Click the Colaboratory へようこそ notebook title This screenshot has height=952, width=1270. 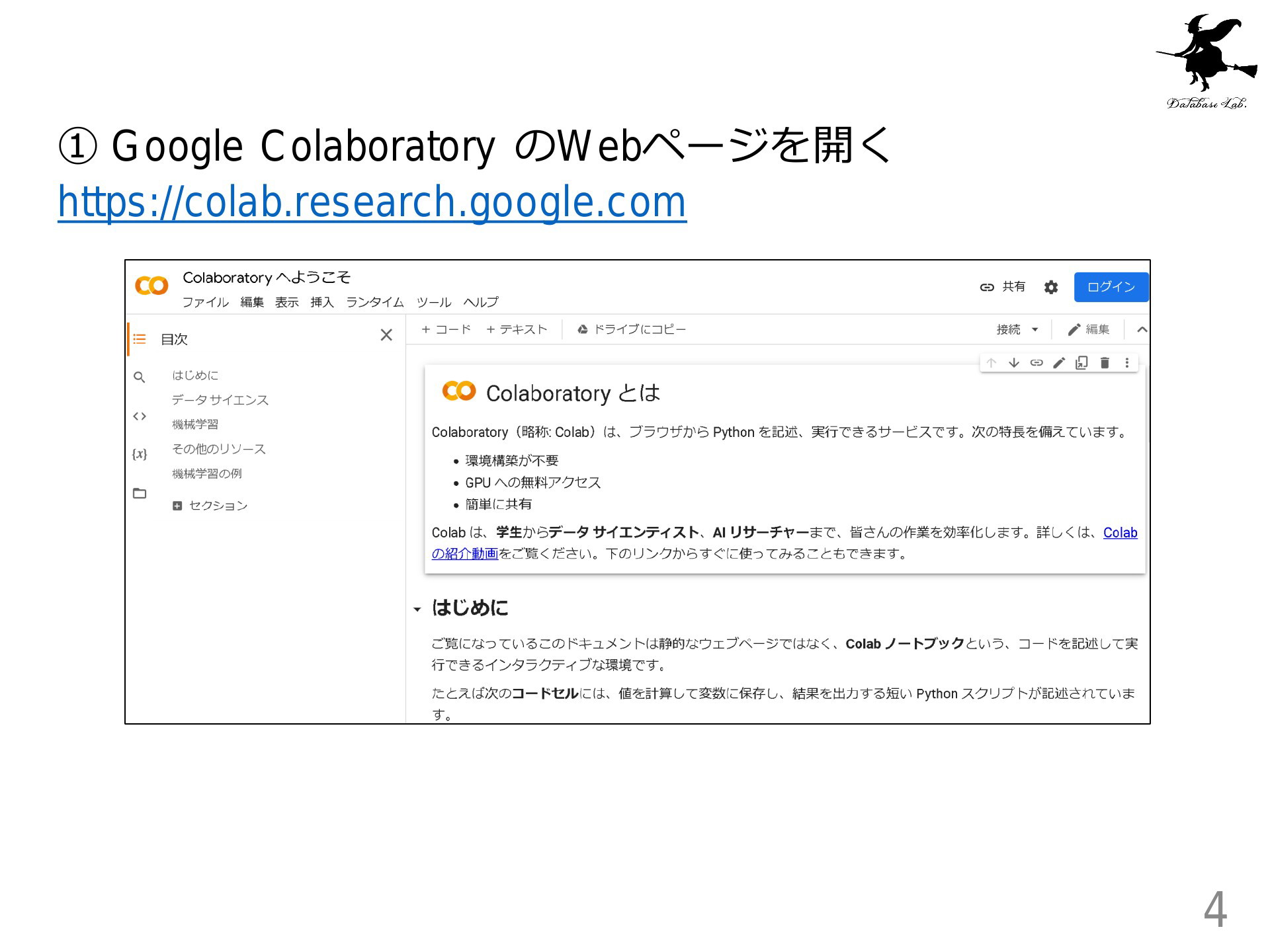pos(267,278)
